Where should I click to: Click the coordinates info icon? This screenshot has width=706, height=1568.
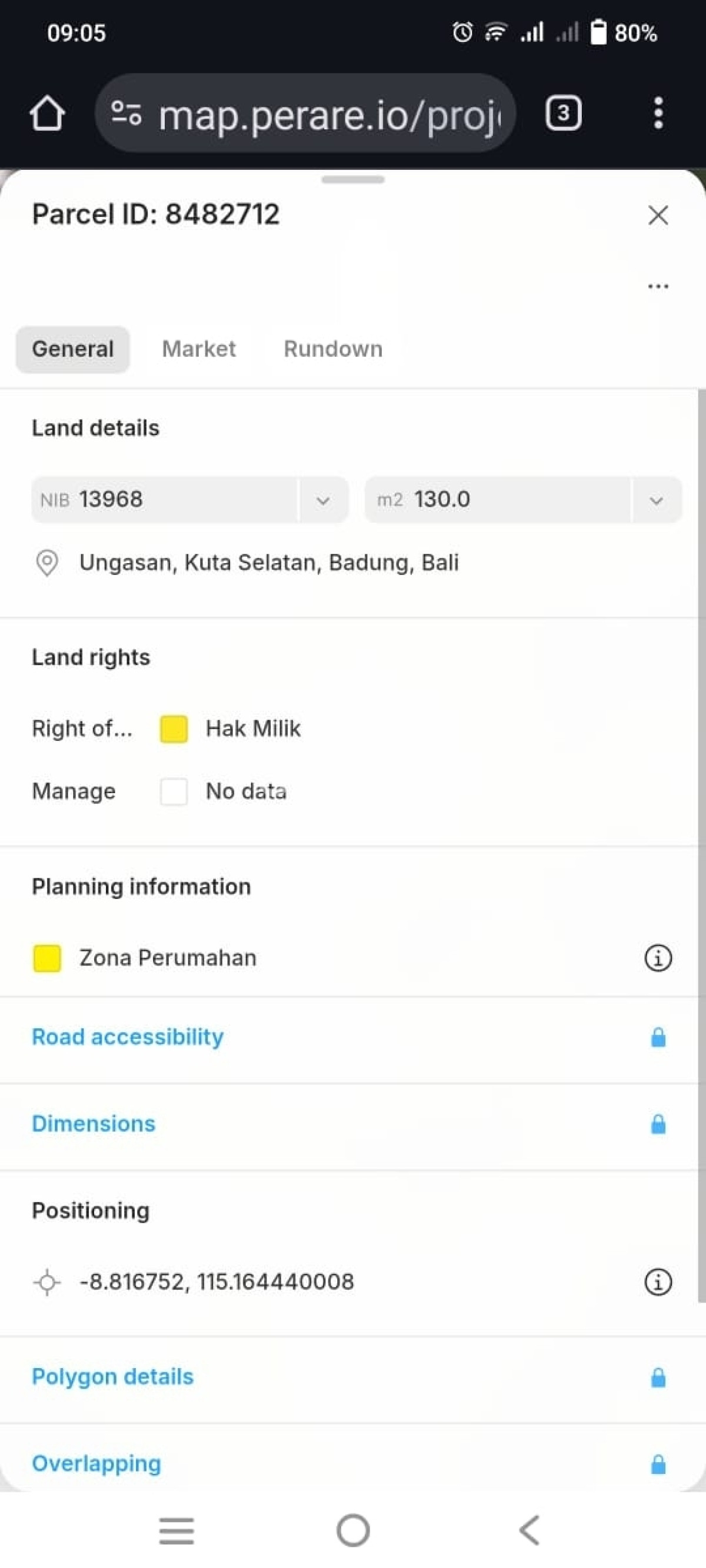658,1282
